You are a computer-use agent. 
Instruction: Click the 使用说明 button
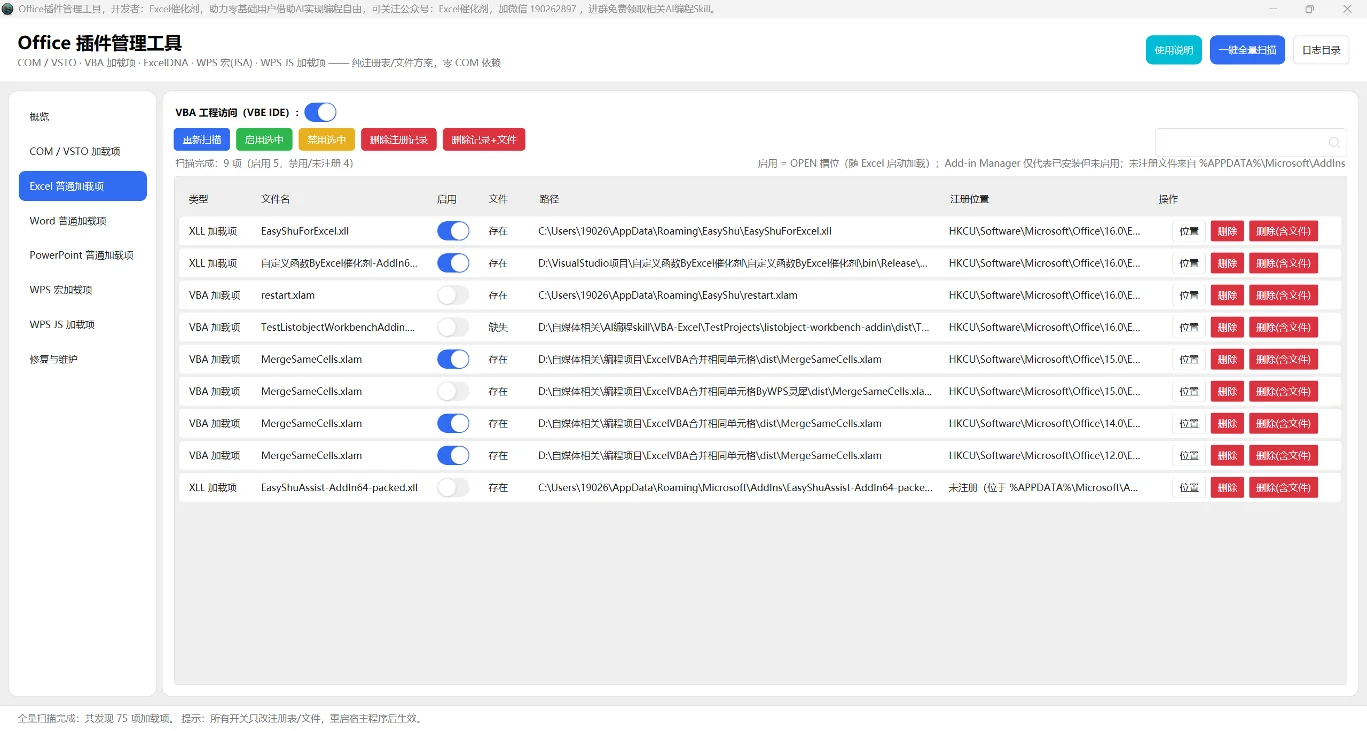coord(1174,50)
